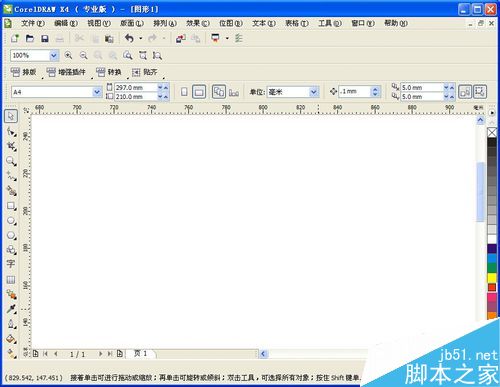500x387 pixels.
Task: Click the vertical scrollbar up arrow
Action: [480, 120]
